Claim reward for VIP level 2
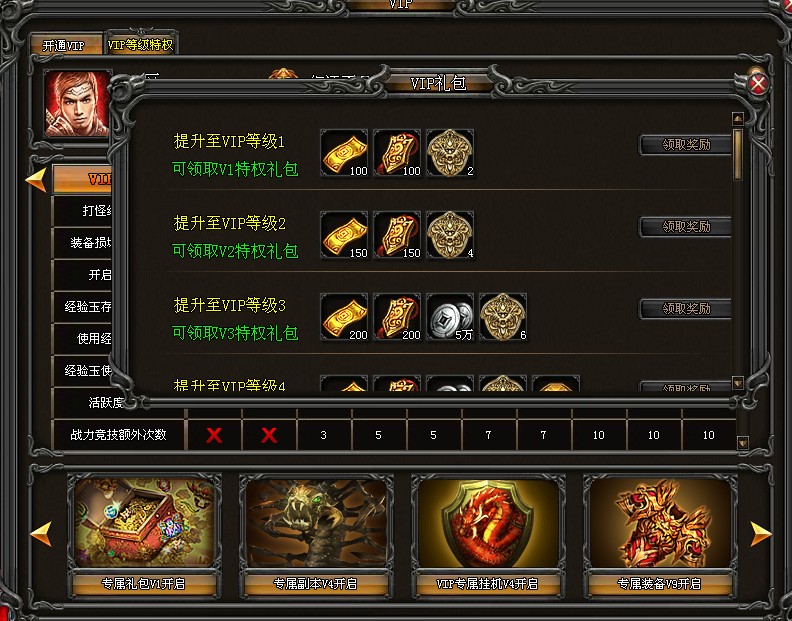The height and width of the screenshot is (621, 792). click(685, 227)
